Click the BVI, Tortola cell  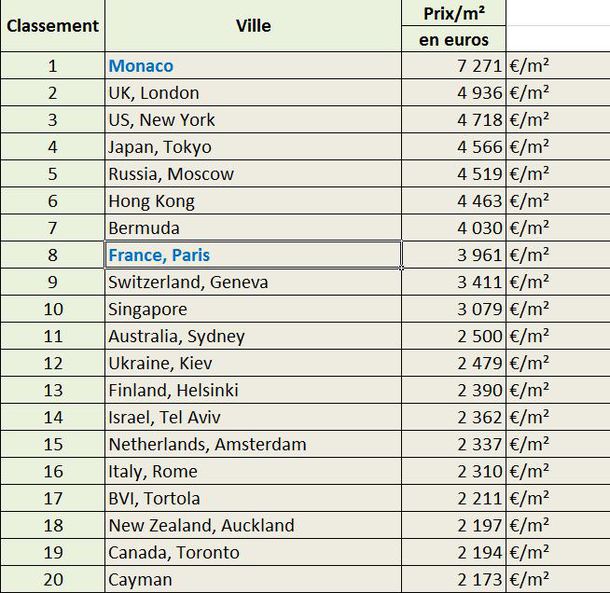pyautogui.click(x=253, y=498)
